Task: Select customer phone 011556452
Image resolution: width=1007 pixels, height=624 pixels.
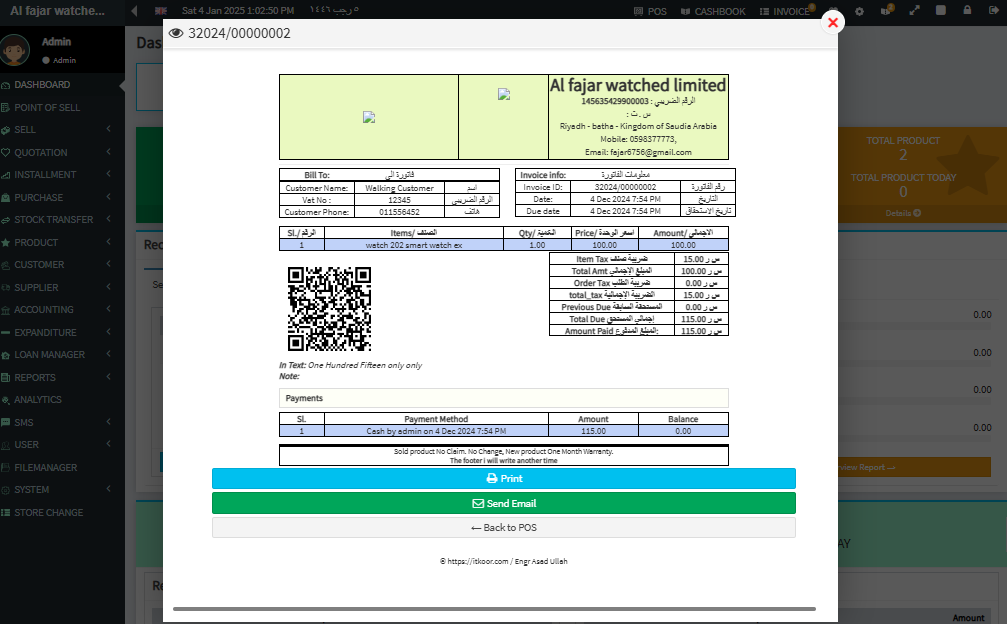Action: click(x=399, y=212)
